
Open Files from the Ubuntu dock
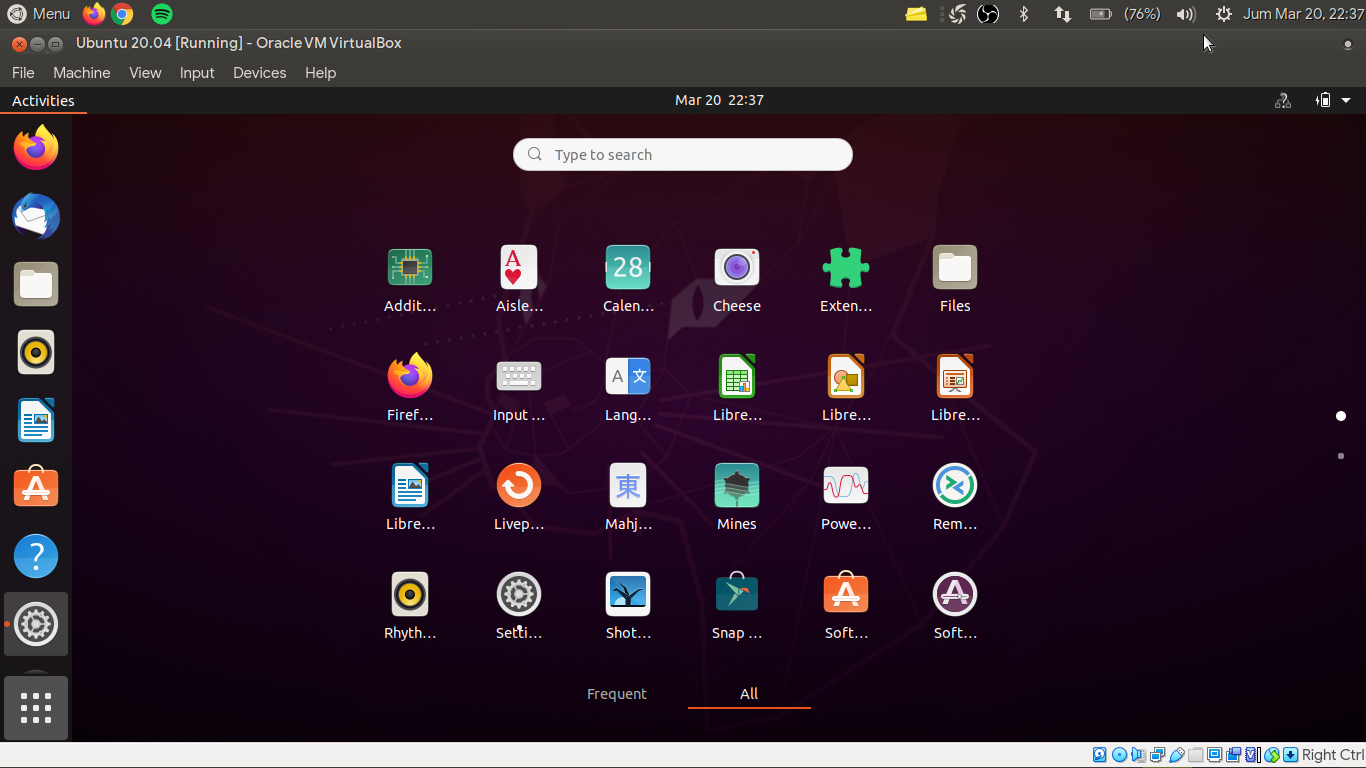(36, 284)
